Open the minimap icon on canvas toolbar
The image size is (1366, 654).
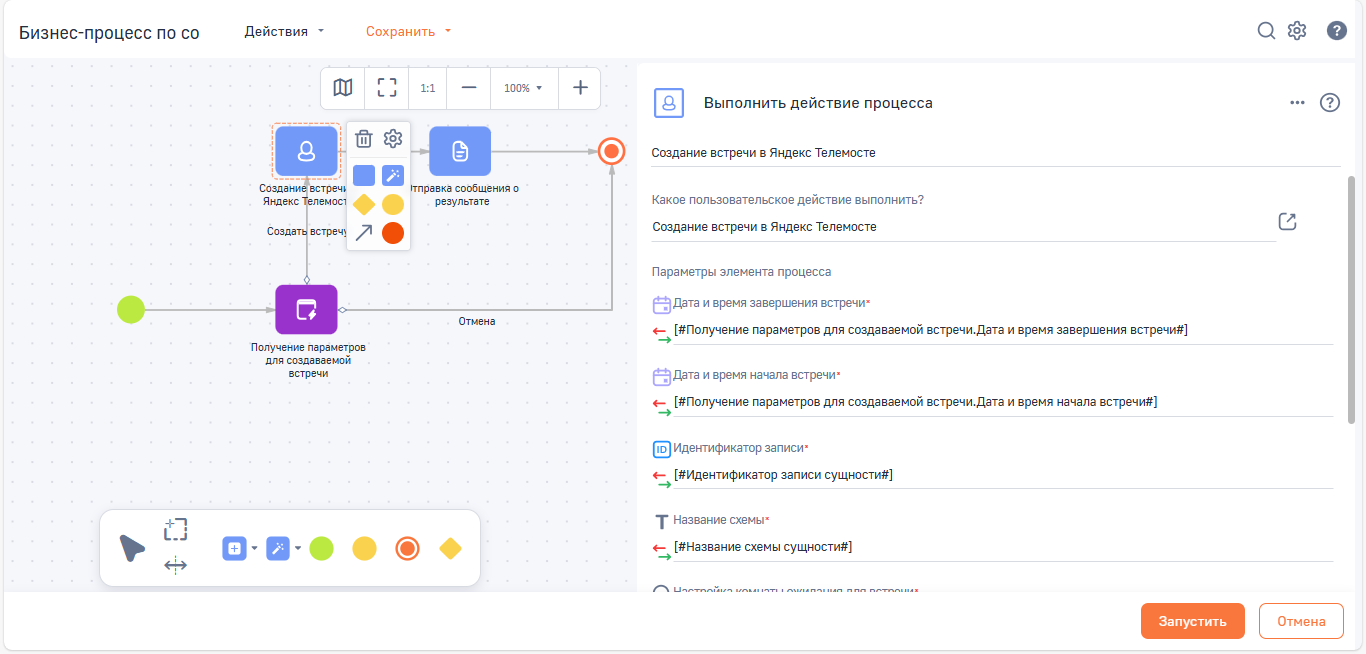click(x=342, y=88)
